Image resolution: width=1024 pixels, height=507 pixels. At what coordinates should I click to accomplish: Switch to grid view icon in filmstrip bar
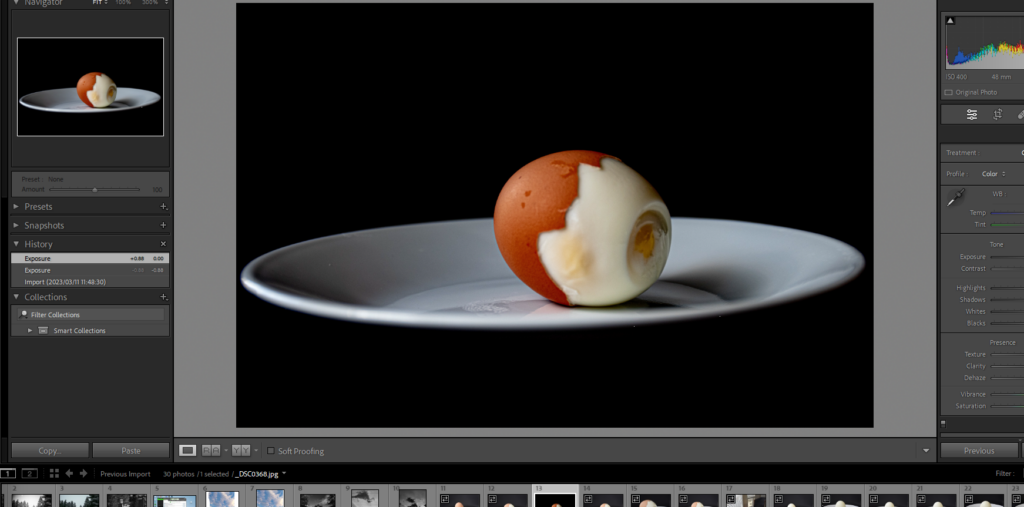point(54,473)
